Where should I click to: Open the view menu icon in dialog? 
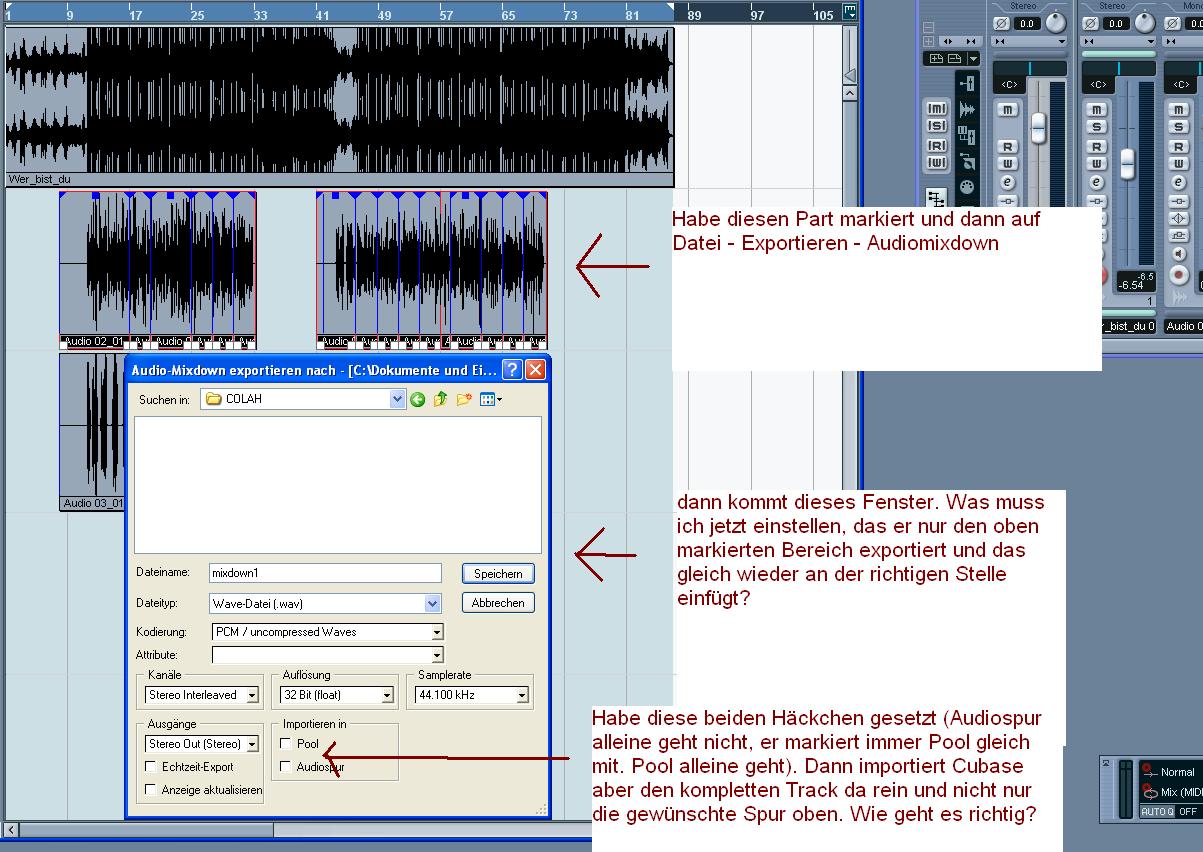490,400
